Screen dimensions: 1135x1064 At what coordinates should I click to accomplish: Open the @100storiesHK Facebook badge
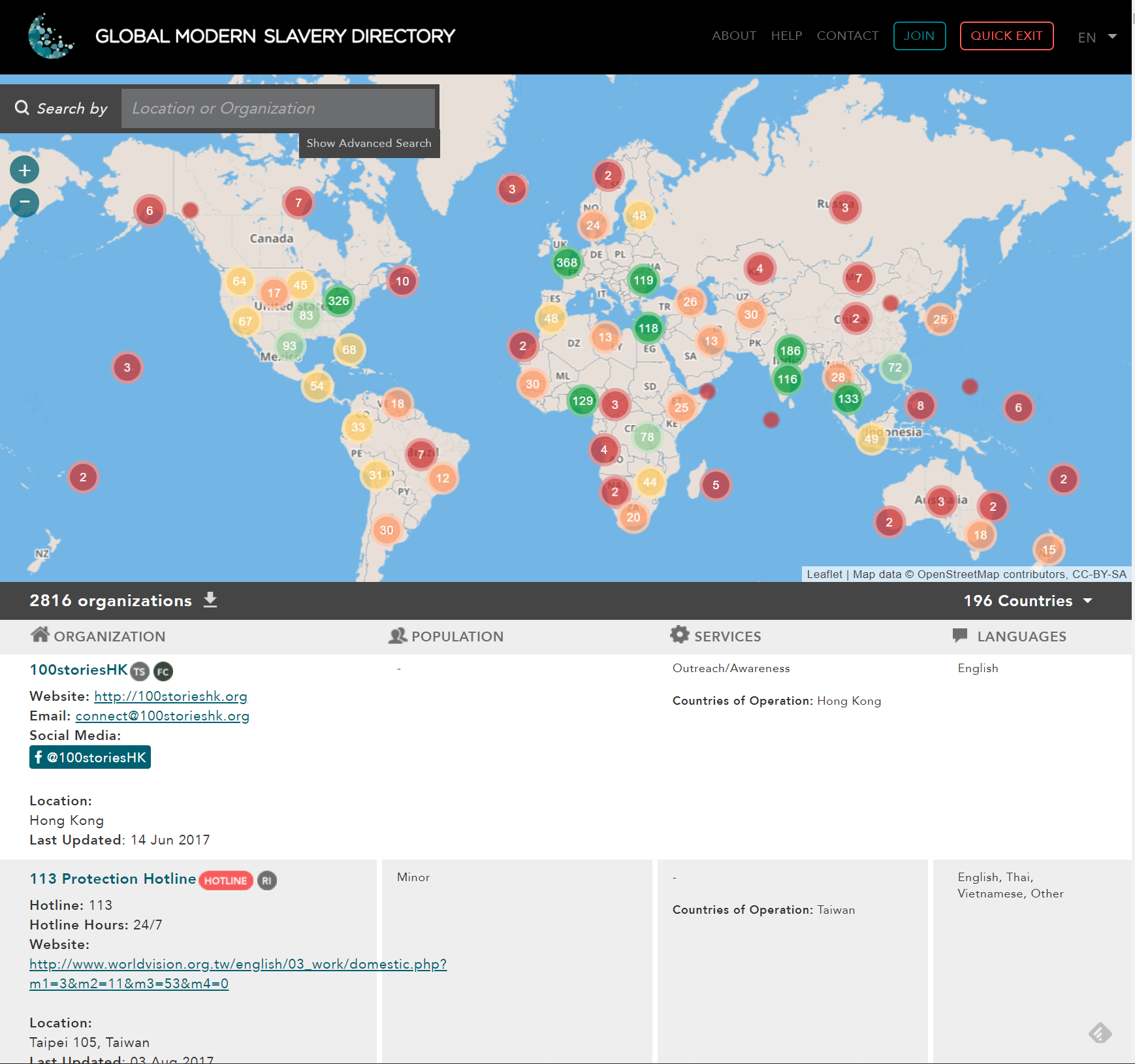[x=90, y=757]
